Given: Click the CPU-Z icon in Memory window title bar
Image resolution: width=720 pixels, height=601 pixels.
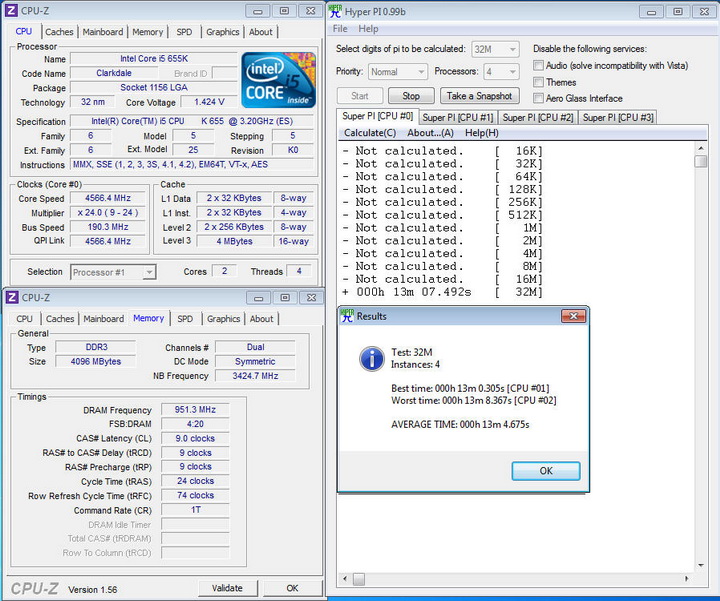Looking at the screenshot, I should click(12, 297).
